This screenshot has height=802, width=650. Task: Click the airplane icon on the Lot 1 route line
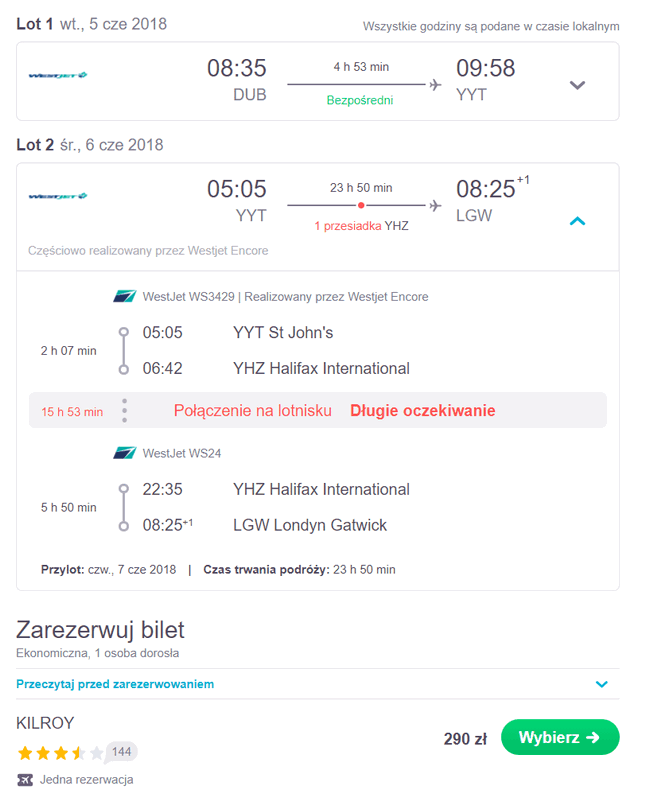click(x=435, y=84)
